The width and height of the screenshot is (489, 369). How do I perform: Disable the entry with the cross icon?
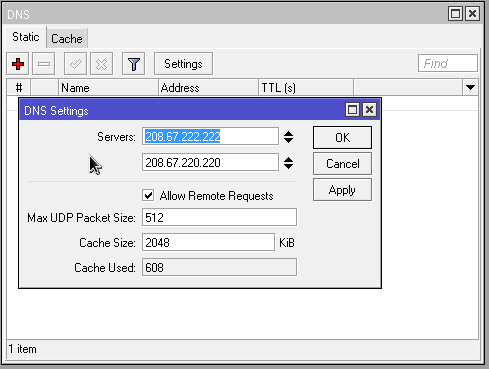(102, 64)
